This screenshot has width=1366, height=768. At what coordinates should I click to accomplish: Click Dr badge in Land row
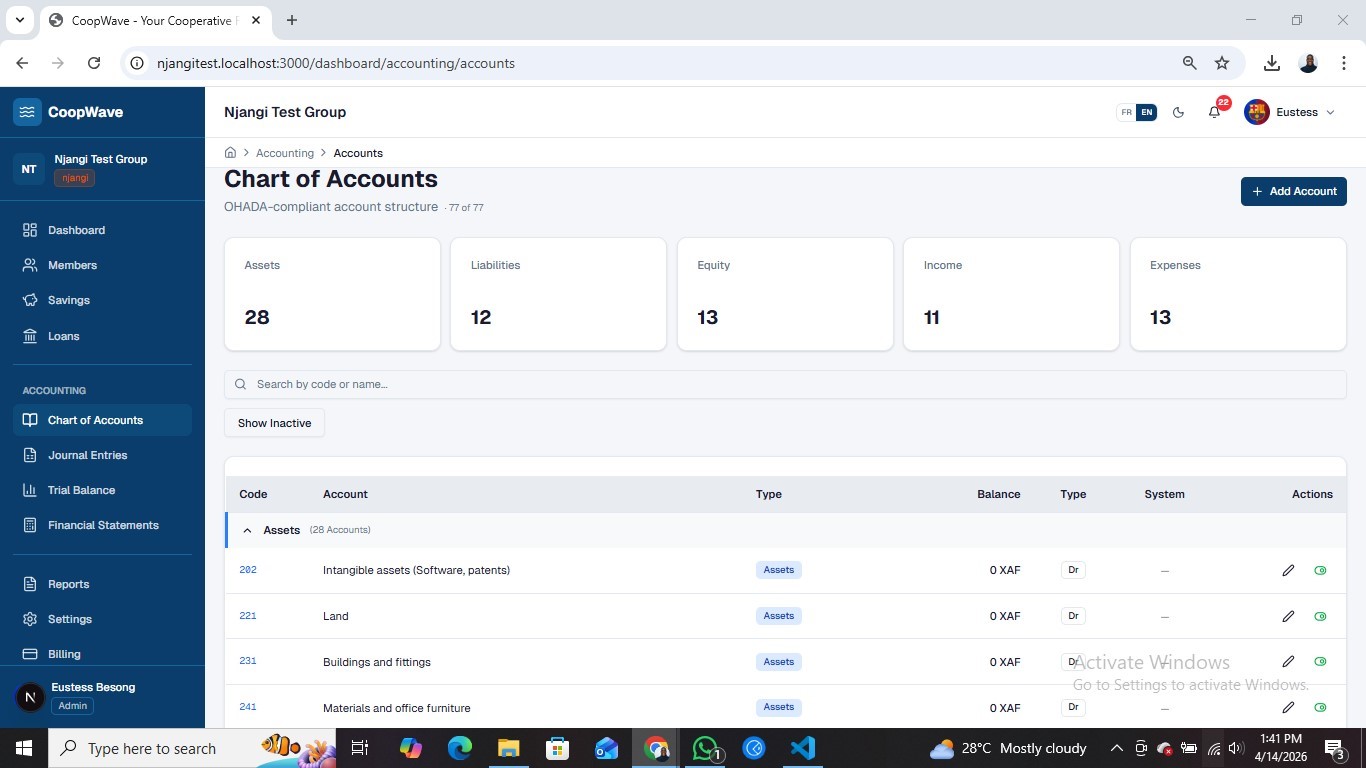[x=1073, y=616]
